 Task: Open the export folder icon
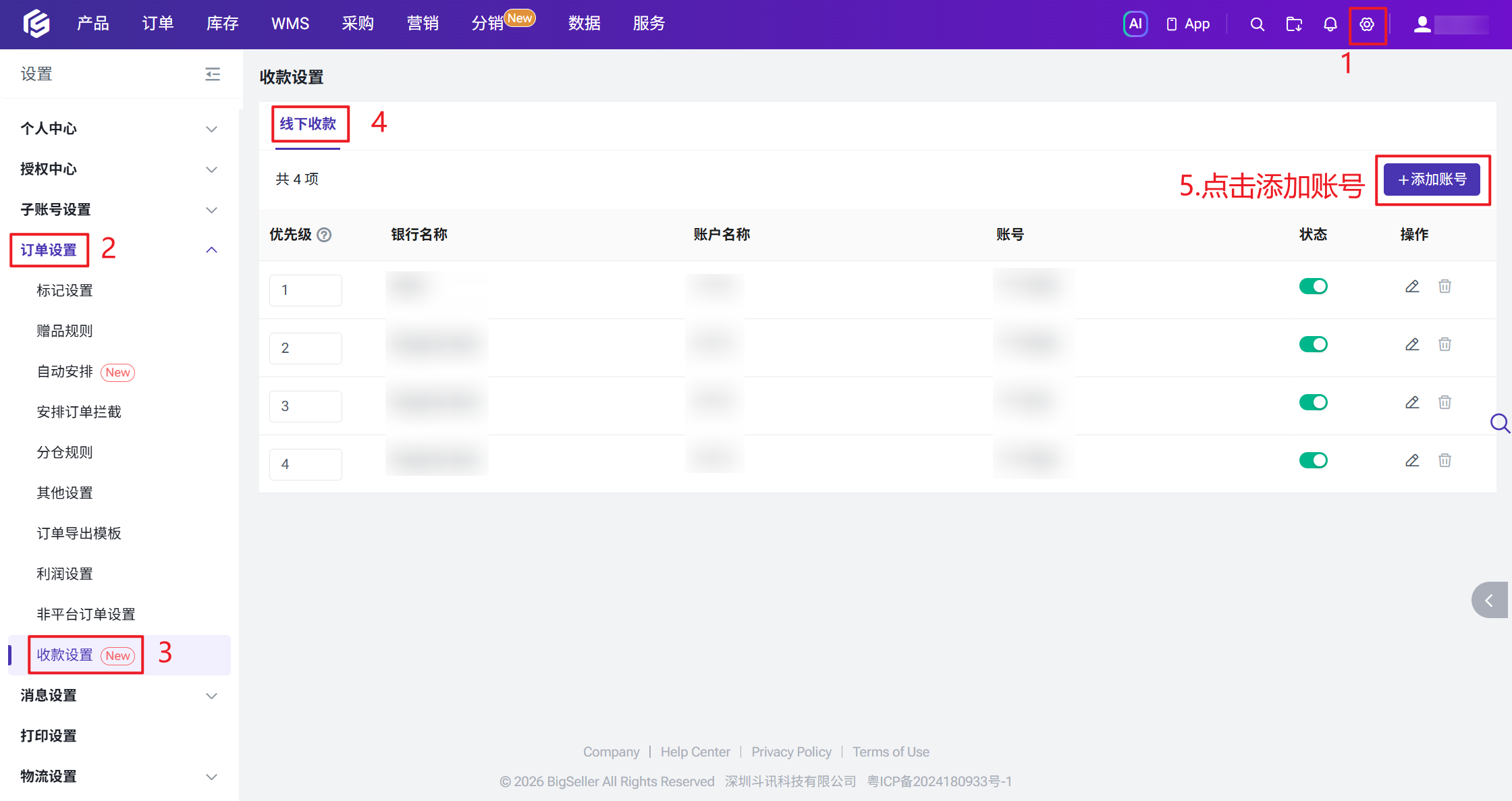1294,24
